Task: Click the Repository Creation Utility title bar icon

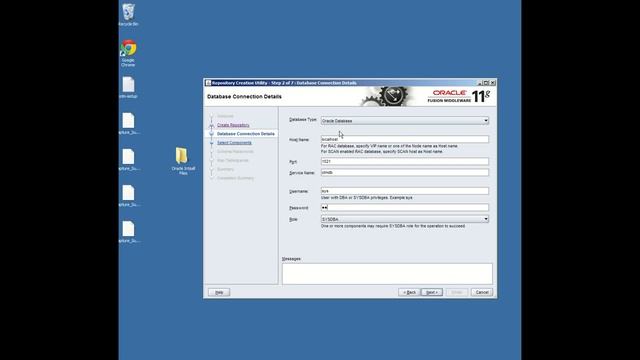Action: coord(208,83)
